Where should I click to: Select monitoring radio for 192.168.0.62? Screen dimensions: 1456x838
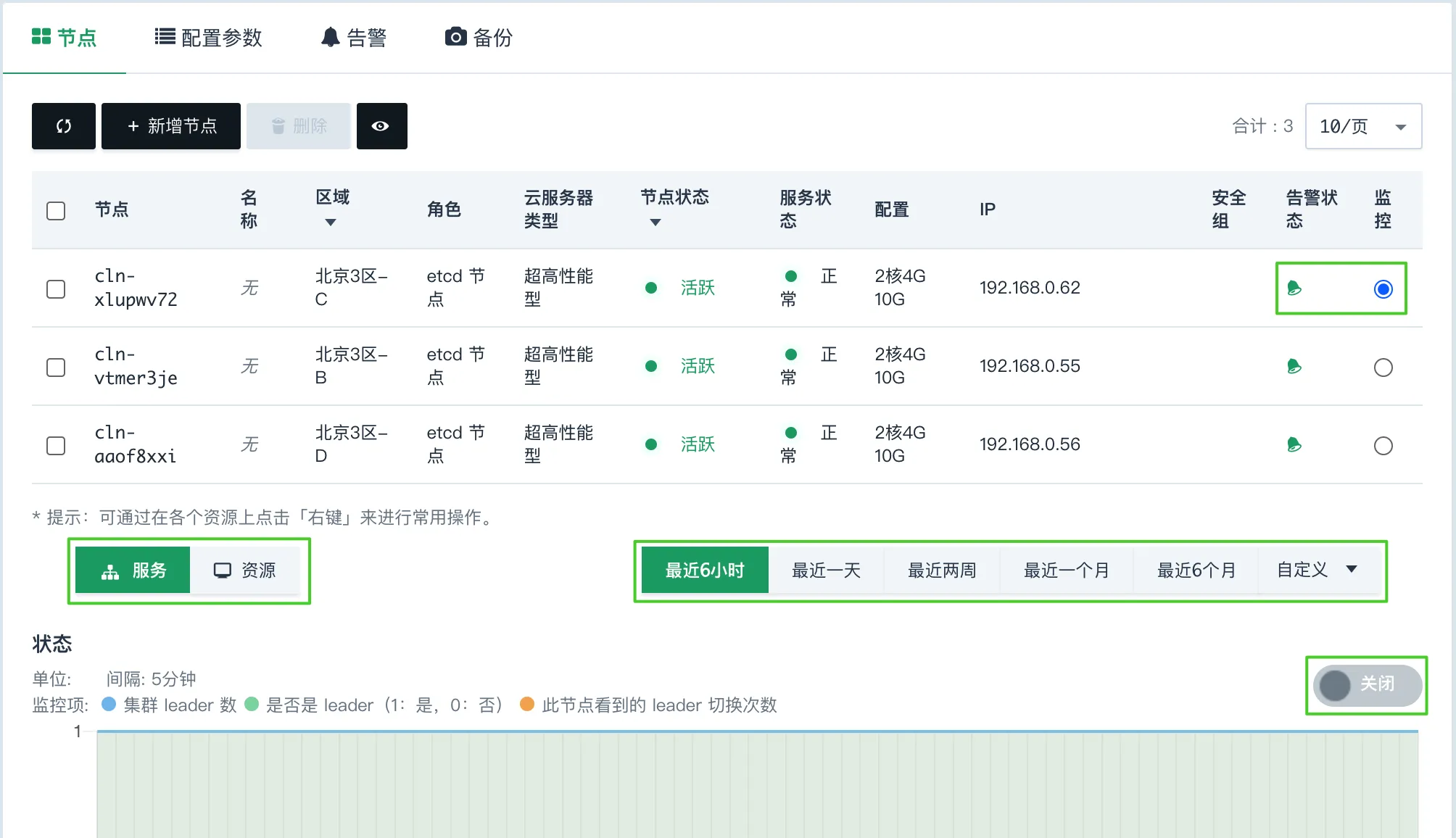(x=1383, y=289)
